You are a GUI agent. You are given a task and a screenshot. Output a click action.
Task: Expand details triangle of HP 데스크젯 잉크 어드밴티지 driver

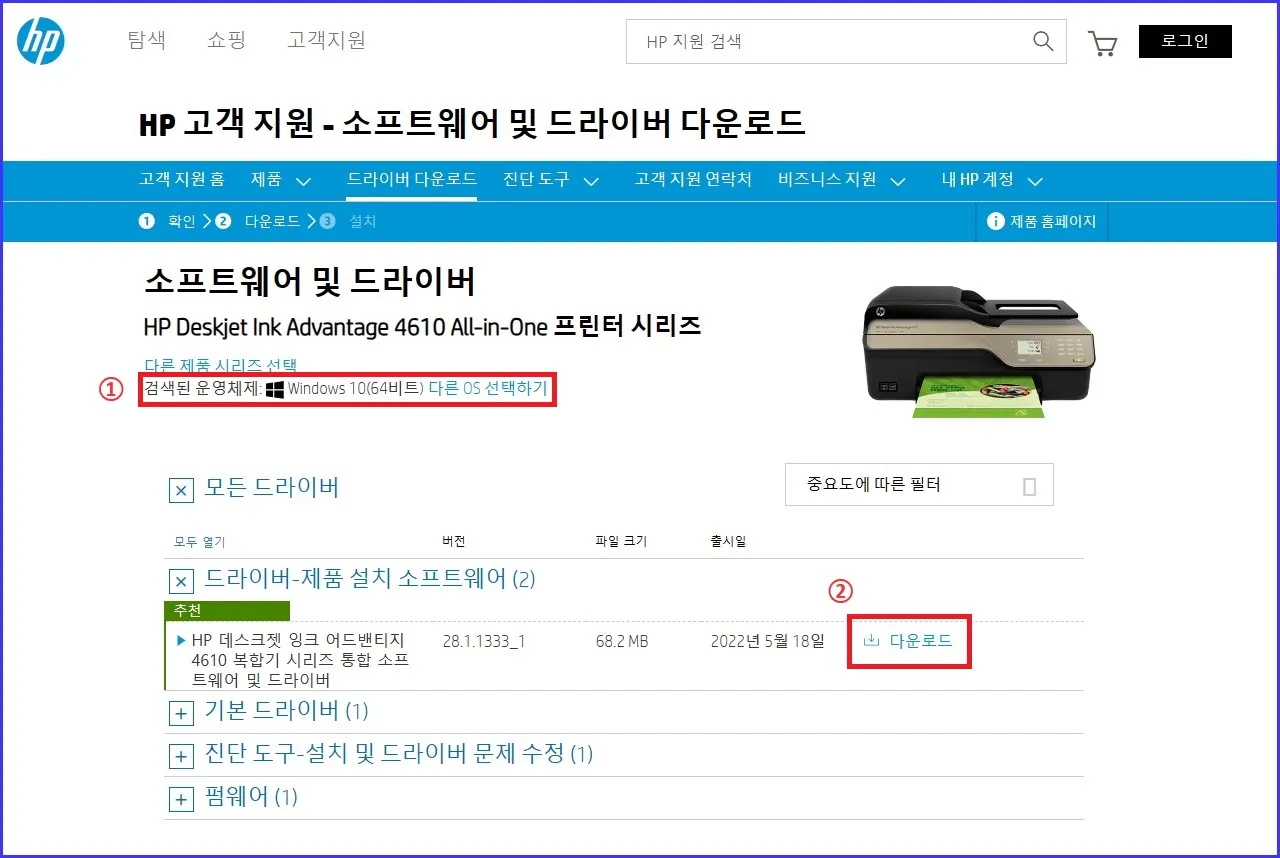[181, 640]
